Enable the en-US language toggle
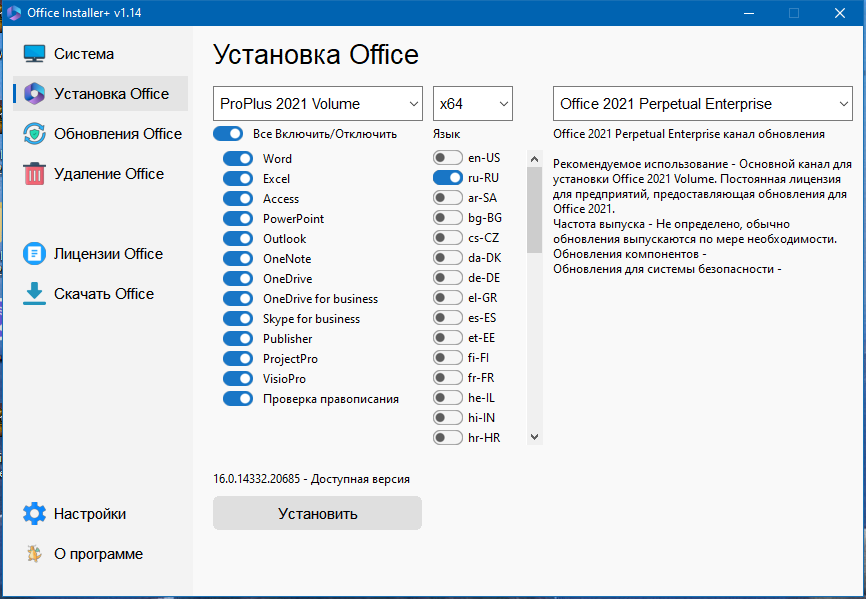 [447, 158]
